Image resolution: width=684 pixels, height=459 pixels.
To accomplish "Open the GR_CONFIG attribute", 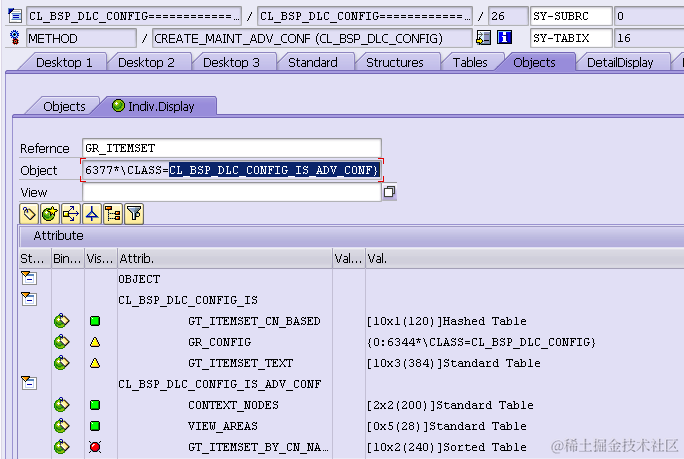I will [219, 342].
